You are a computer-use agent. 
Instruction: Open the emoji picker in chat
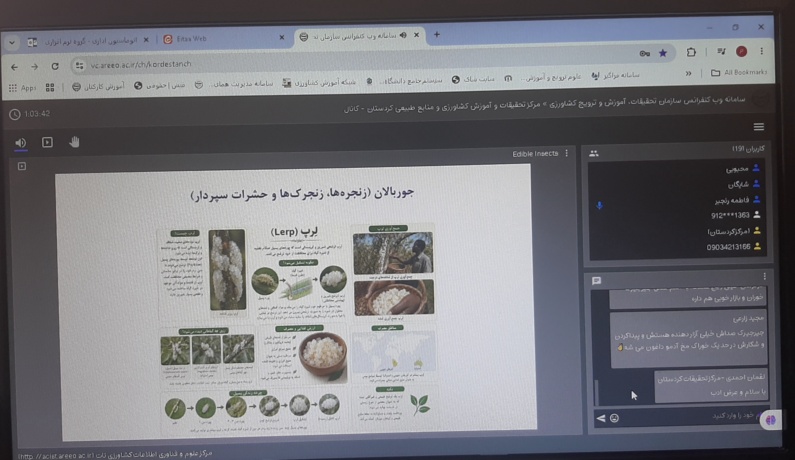615,418
